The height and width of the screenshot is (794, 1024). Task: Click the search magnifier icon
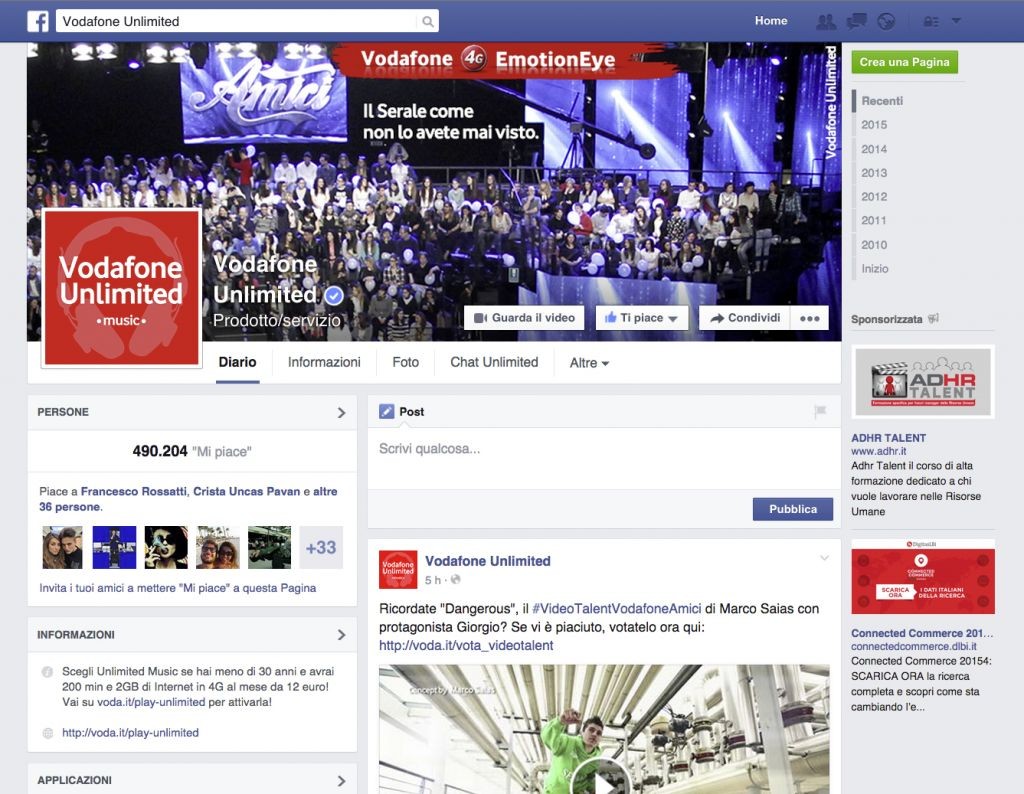pyautogui.click(x=428, y=22)
